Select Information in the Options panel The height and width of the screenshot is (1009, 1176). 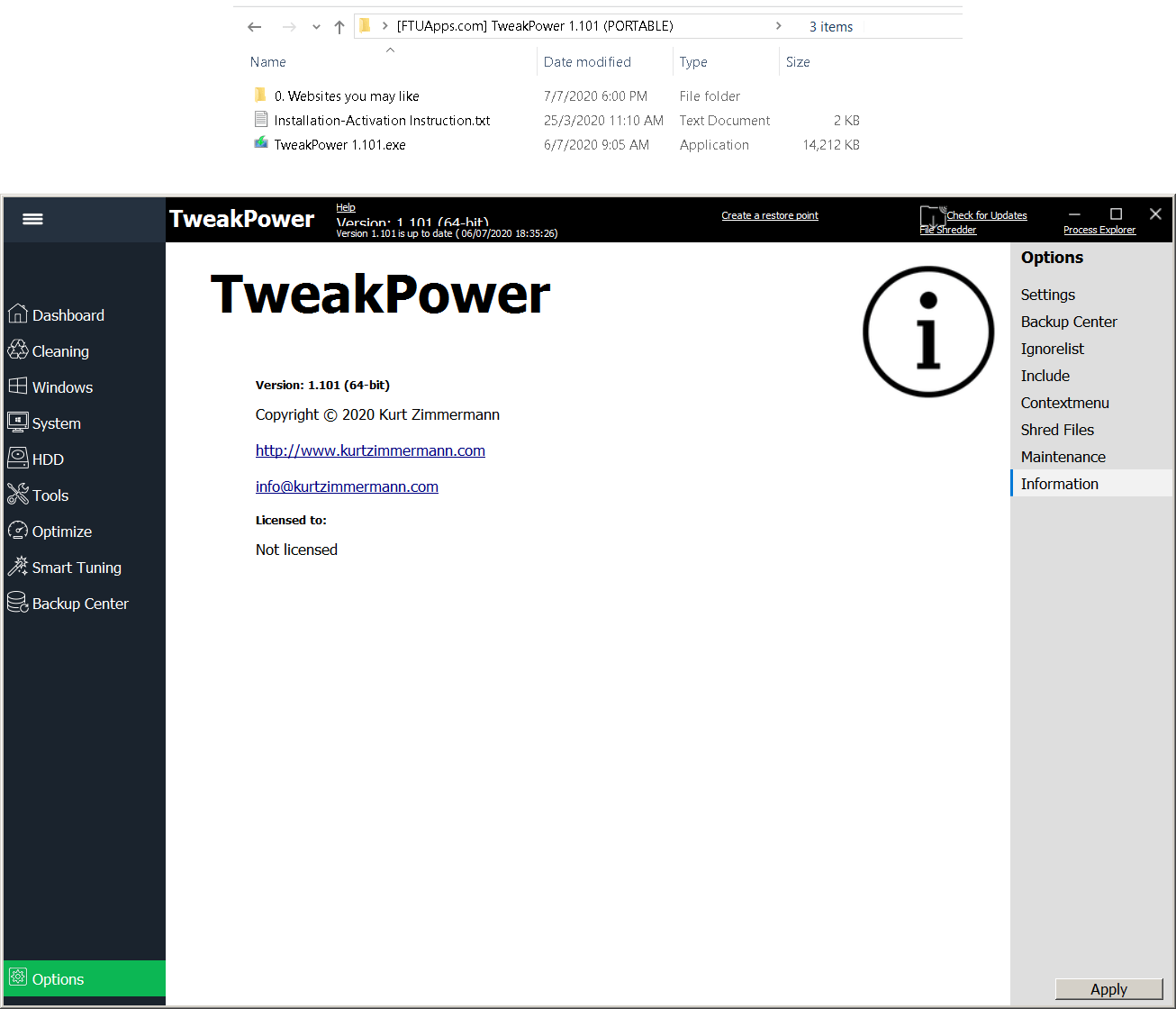coord(1091,484)
